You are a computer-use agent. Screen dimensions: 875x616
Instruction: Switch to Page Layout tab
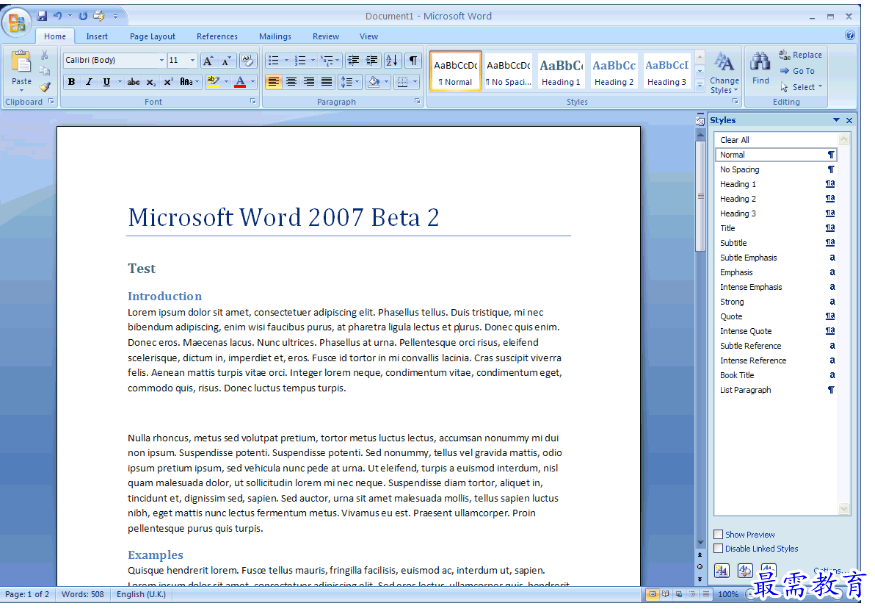click(x=152, y=36)
